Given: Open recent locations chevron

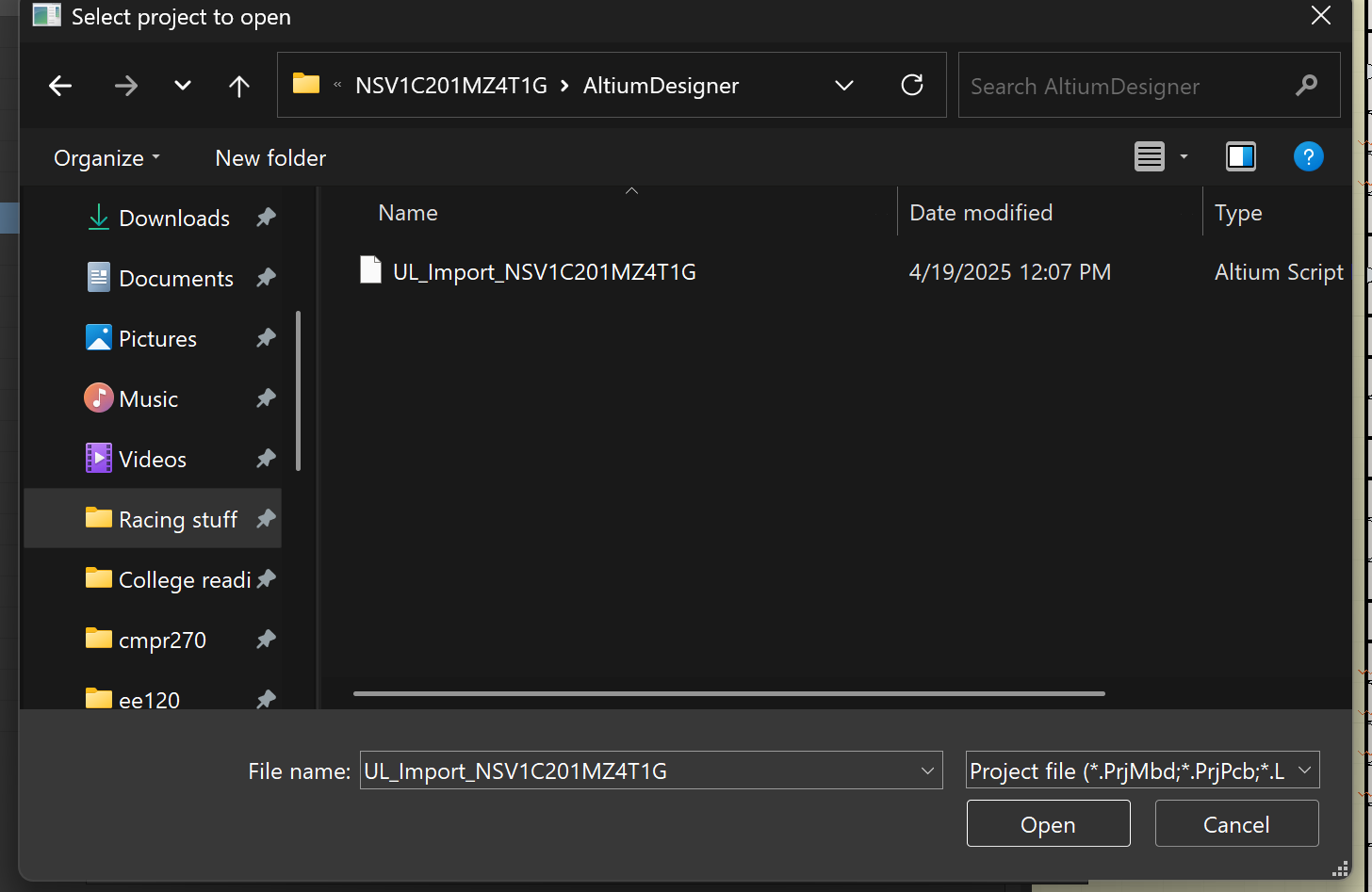Looking at the screenshot, I should click(183, 86).
